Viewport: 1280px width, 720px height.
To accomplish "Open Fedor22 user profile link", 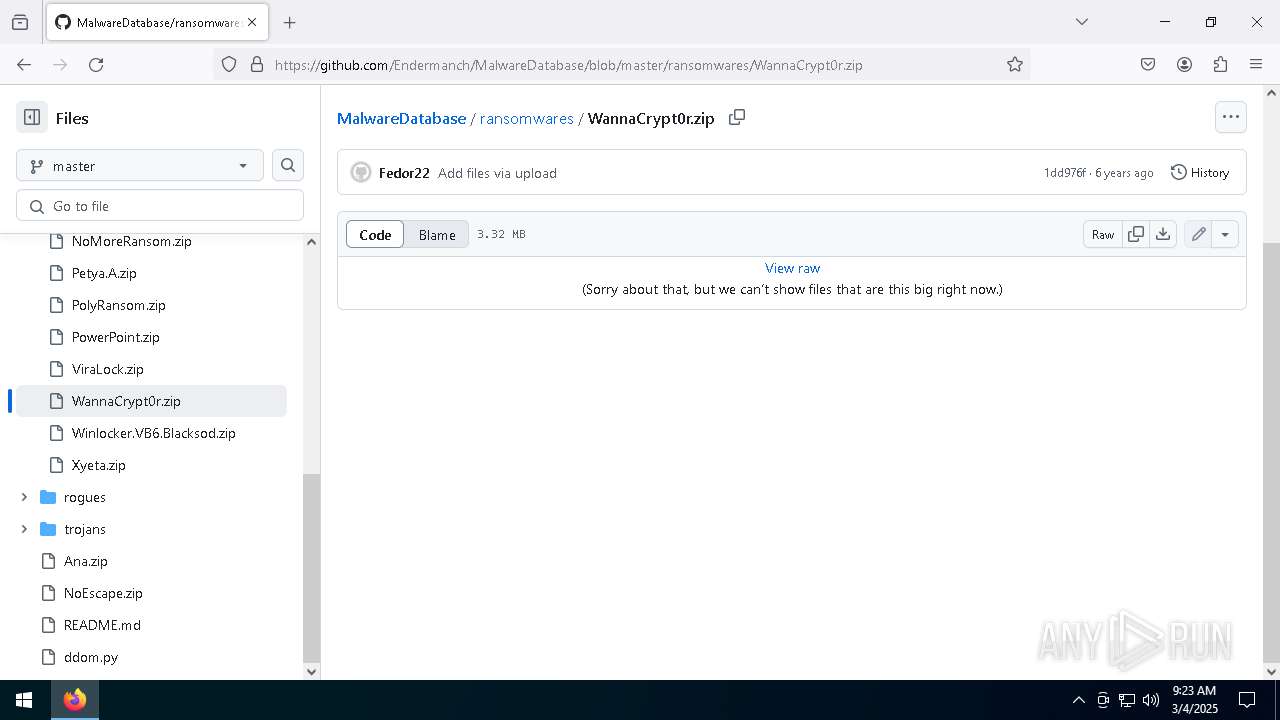I will (x=404, y=173).
